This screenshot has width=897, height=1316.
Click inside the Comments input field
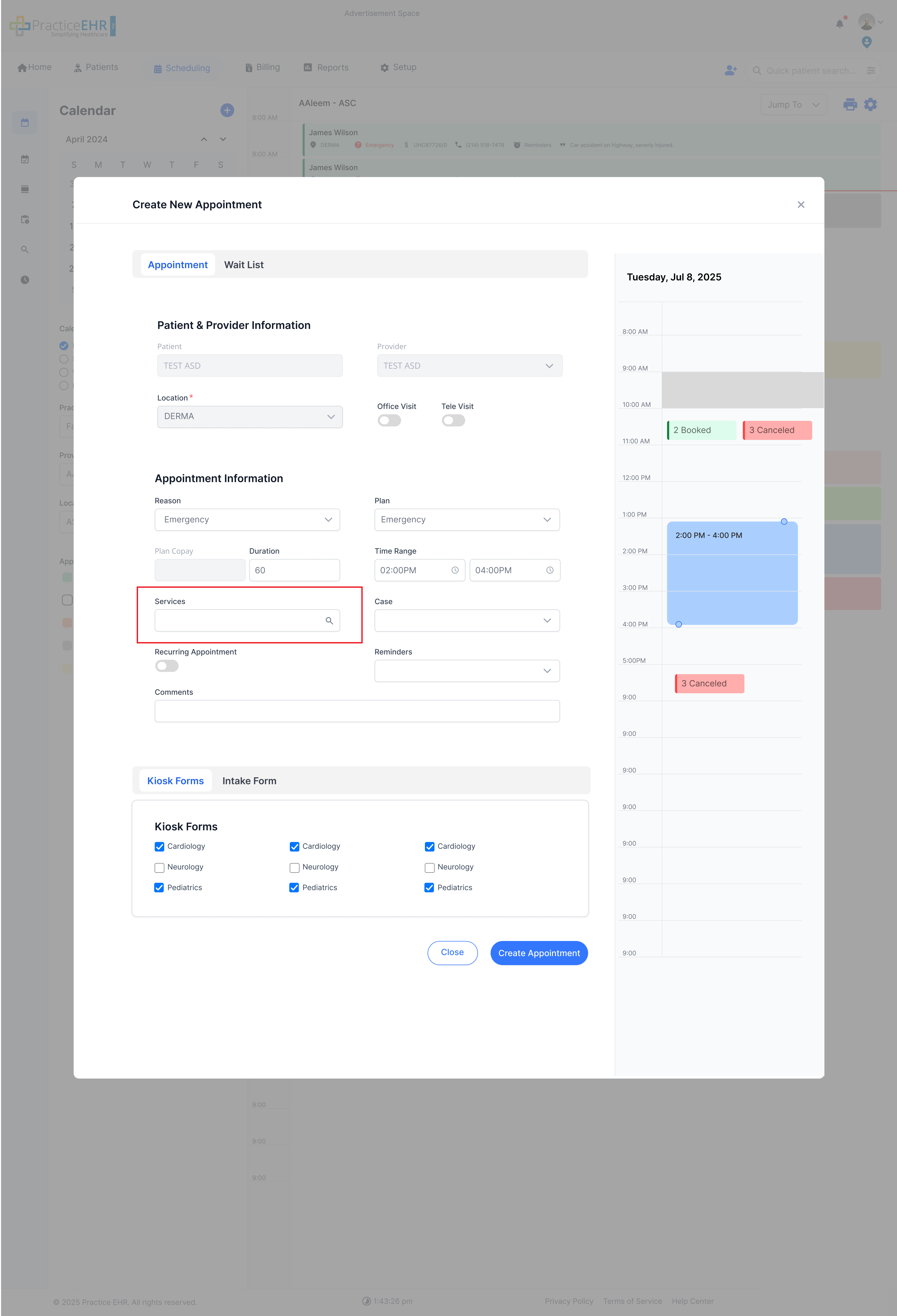tap(357, 711)
